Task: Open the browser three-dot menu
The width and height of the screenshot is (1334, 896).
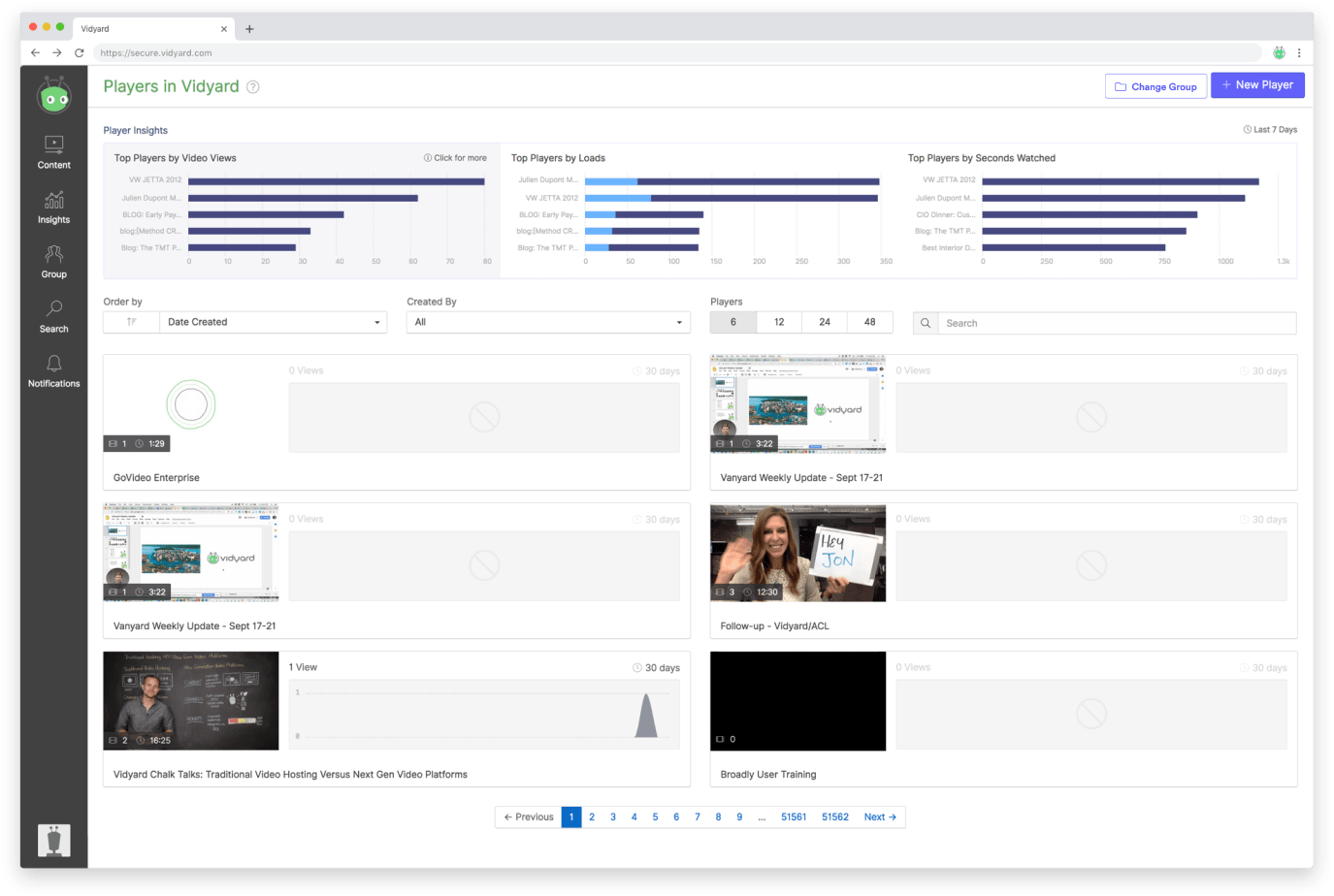Action: tap(1299, 53)
